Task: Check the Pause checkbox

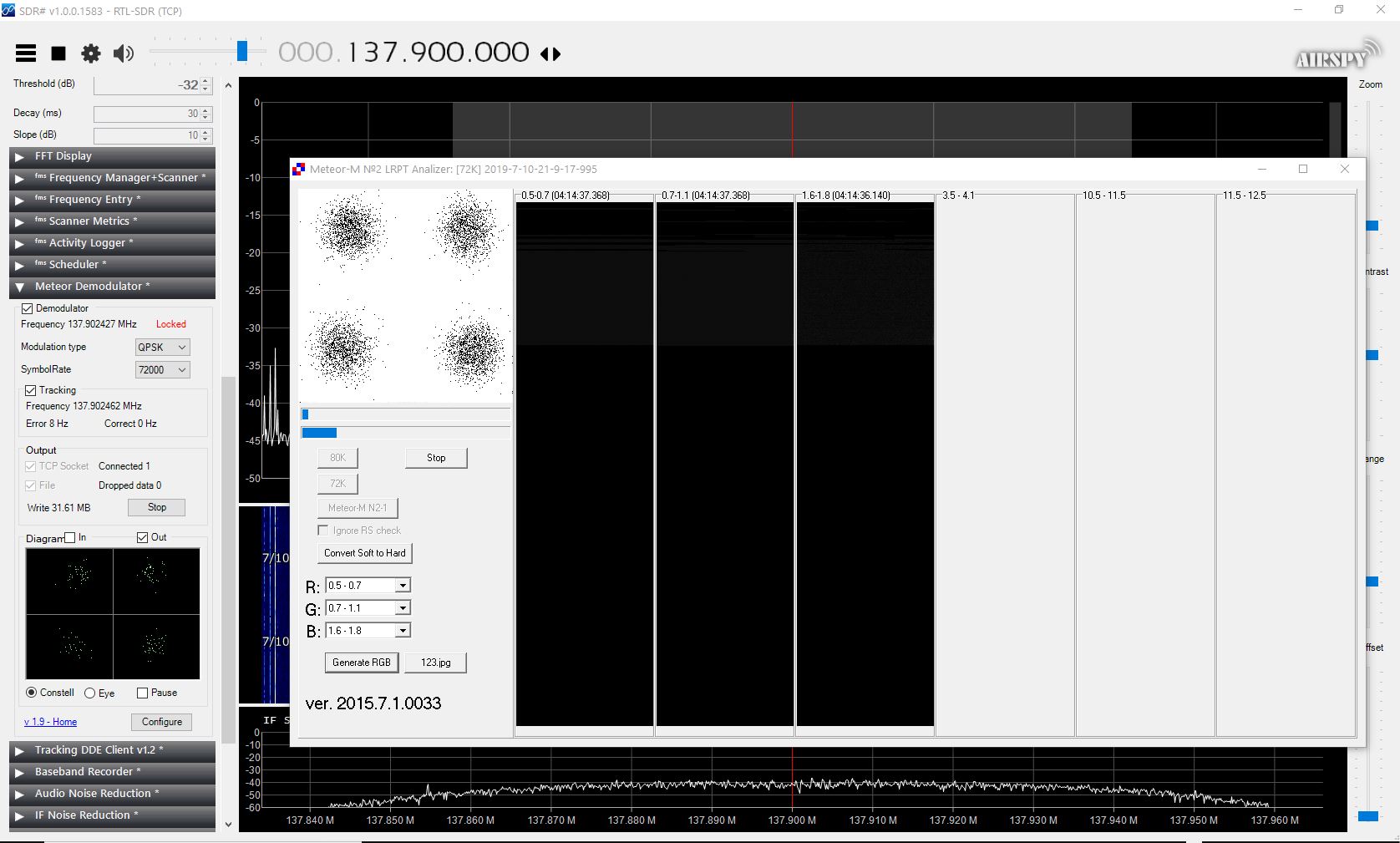Action: 142,693
